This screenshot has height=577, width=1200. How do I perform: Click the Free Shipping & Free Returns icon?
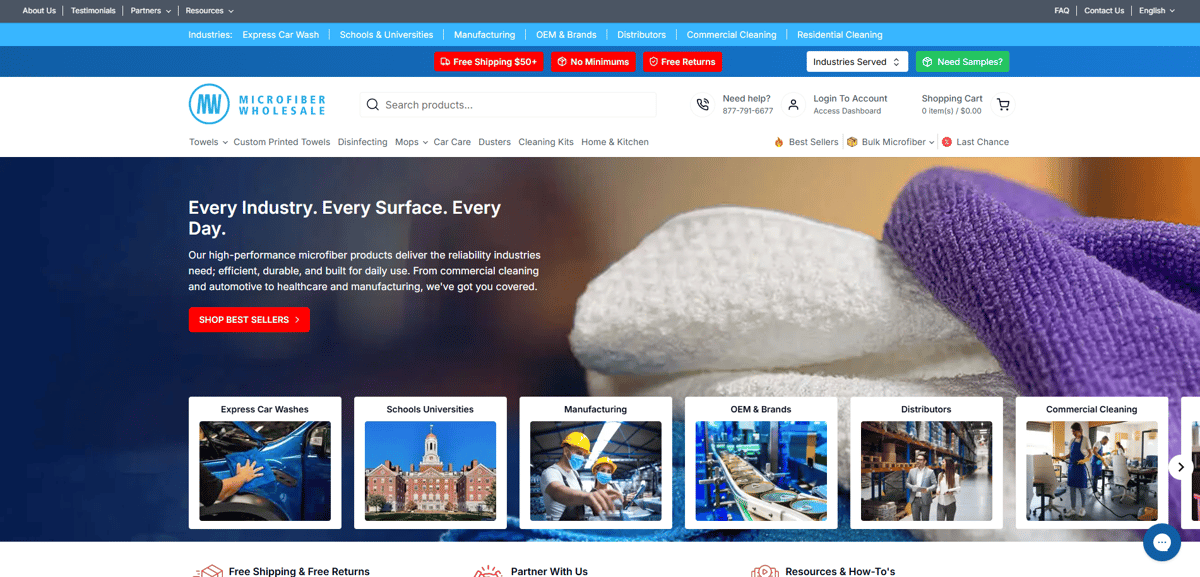pos(207,571)
